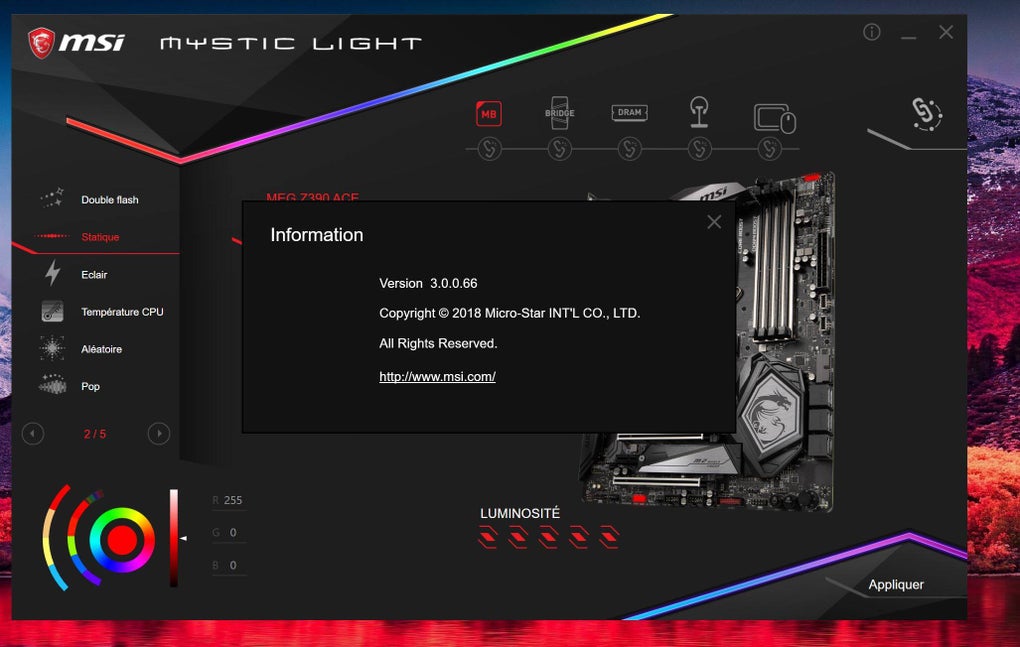Screen dimensions: 1020x647
Task: Toggle sync link under MB icon
Action: click(489, 149)
